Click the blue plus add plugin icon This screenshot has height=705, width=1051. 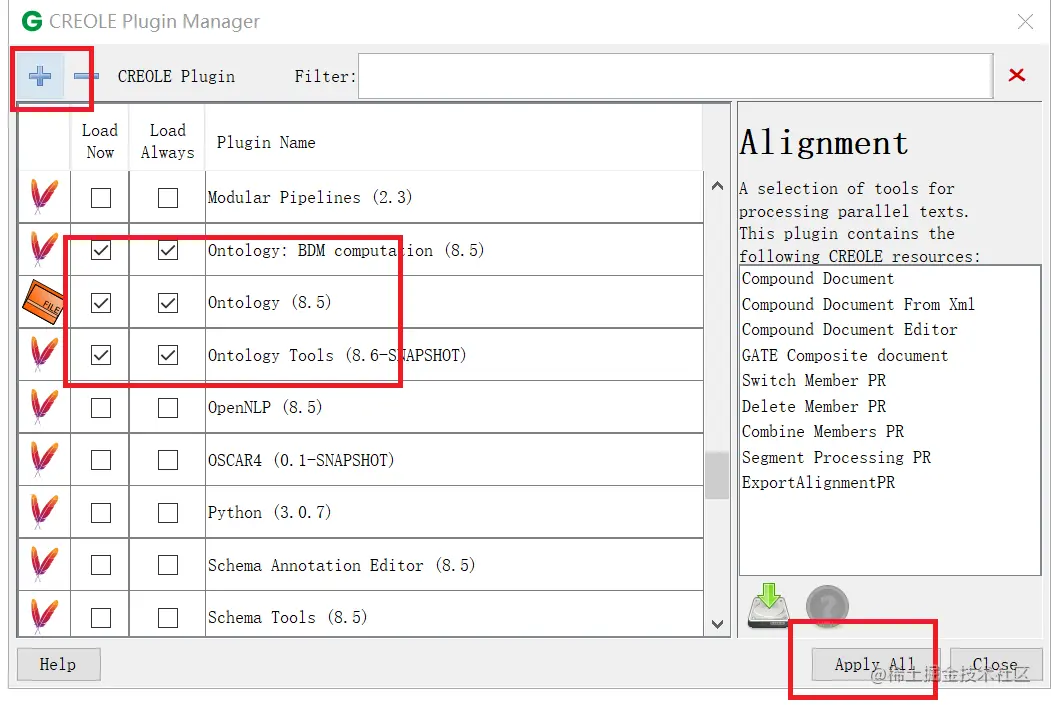[x=40, y=76]
